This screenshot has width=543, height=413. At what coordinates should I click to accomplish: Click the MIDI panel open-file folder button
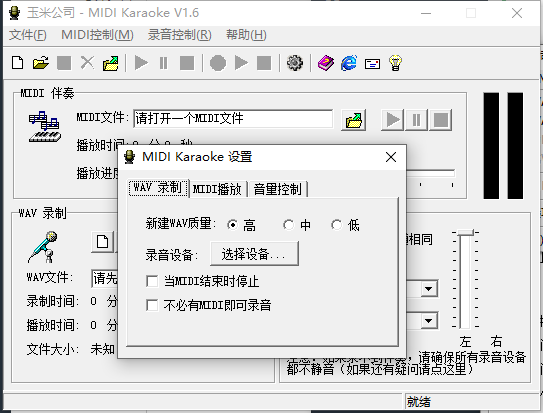point(354,120)
